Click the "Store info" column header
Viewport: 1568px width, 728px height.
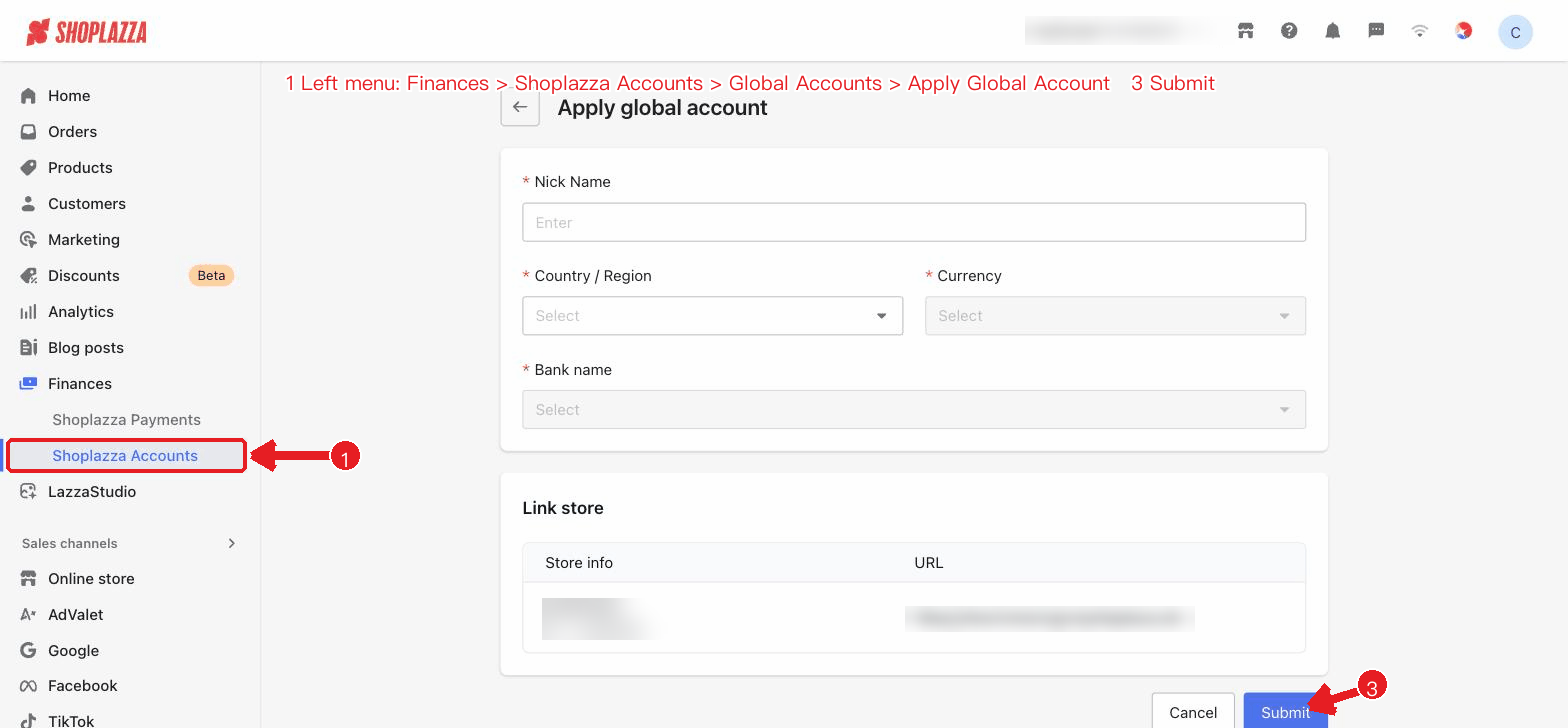pyautogui.click(x=579, y=563)
